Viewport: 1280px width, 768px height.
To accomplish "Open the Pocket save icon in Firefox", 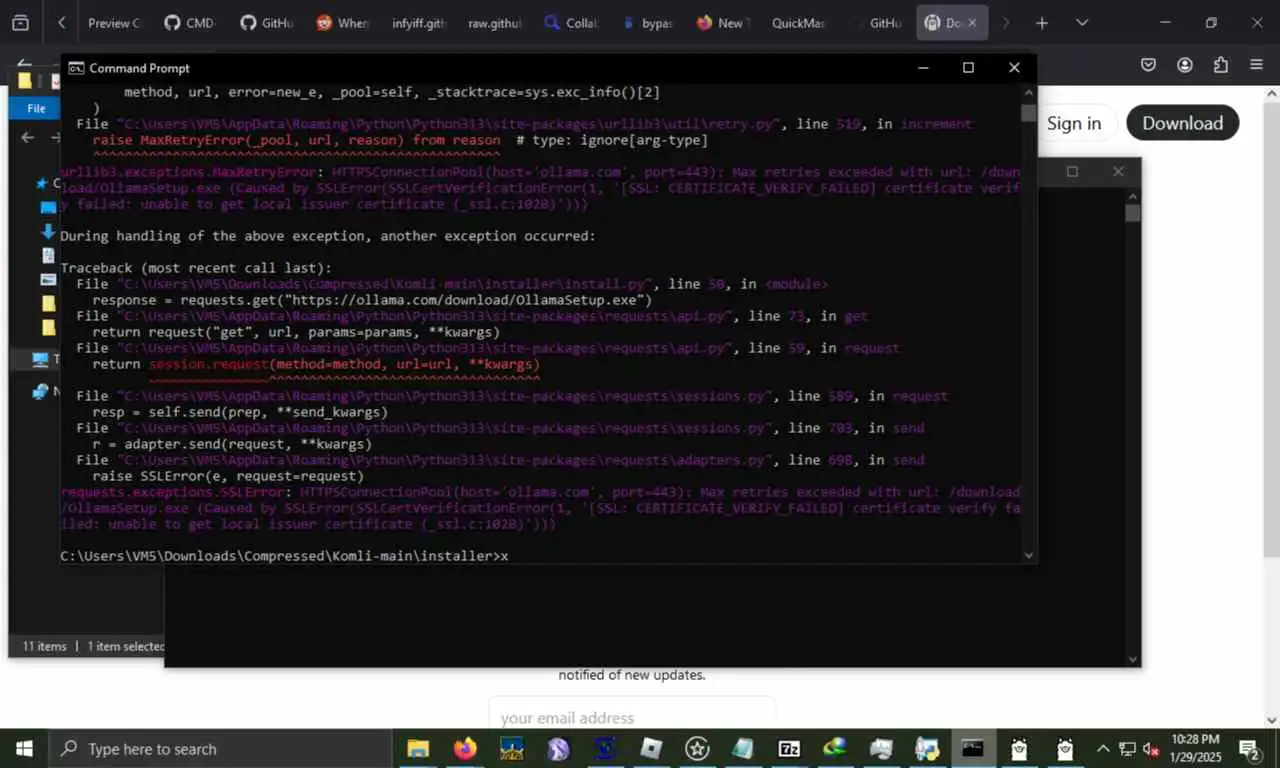I will click(1149, 65).
